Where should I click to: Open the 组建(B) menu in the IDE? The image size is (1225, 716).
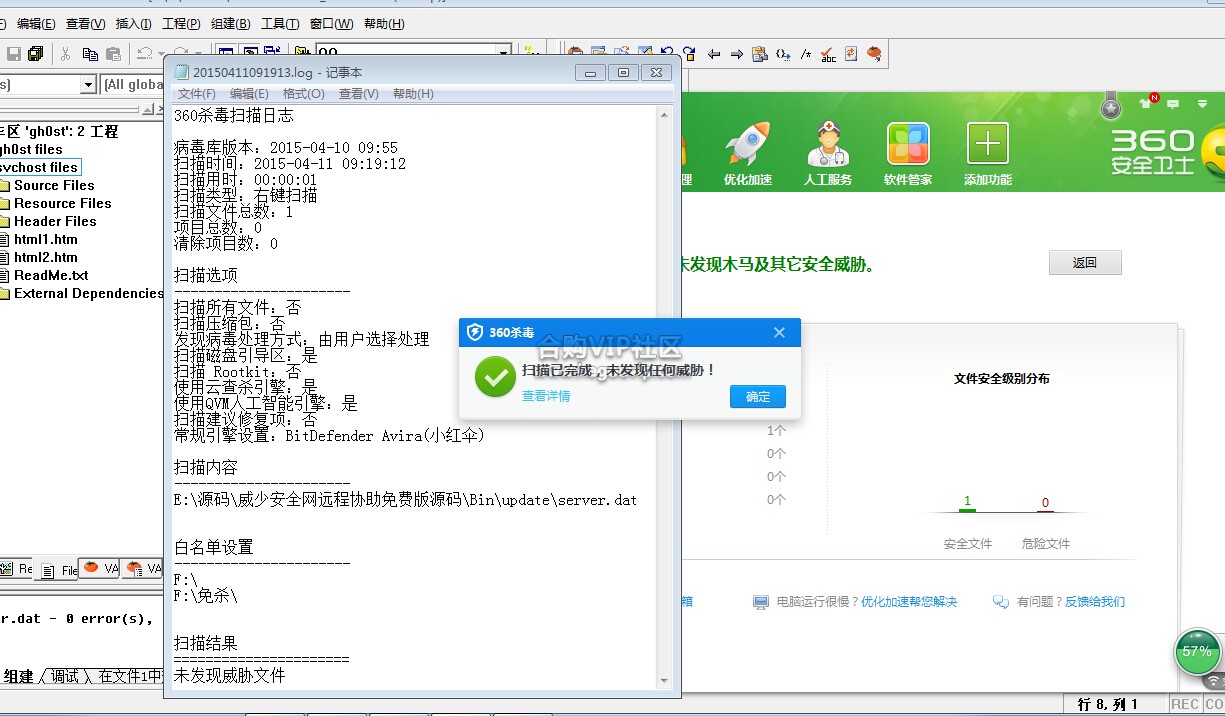point(231,24)
